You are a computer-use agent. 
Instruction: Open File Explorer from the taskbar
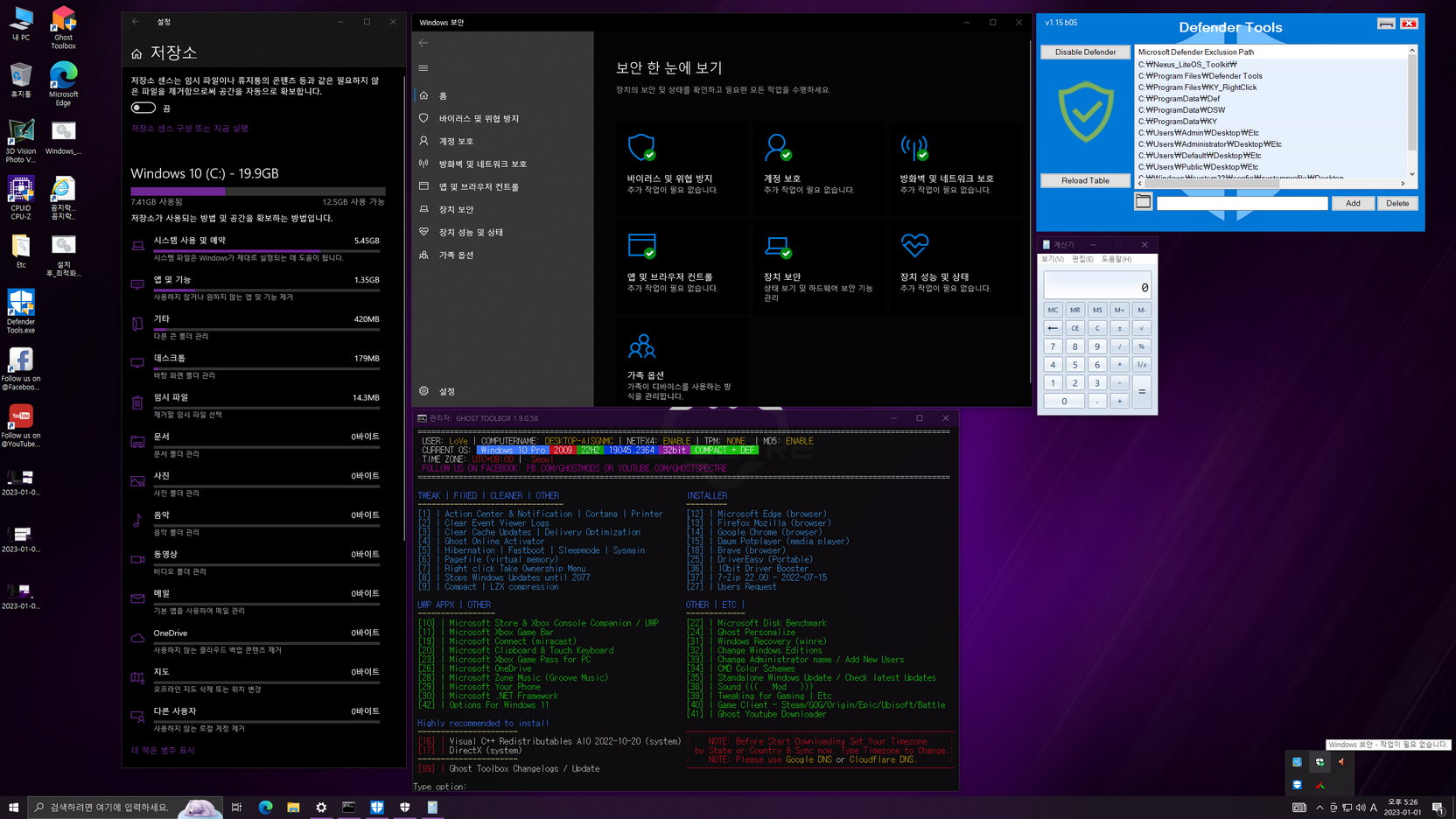tap(293, 807)
